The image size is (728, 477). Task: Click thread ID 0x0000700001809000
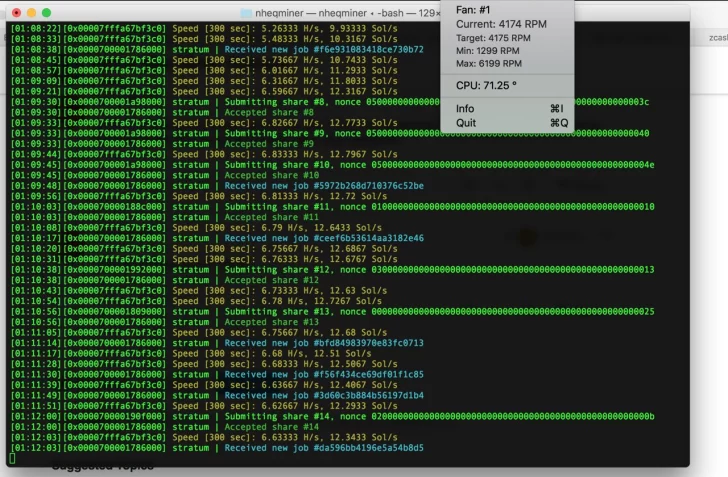tap(114, 312)
